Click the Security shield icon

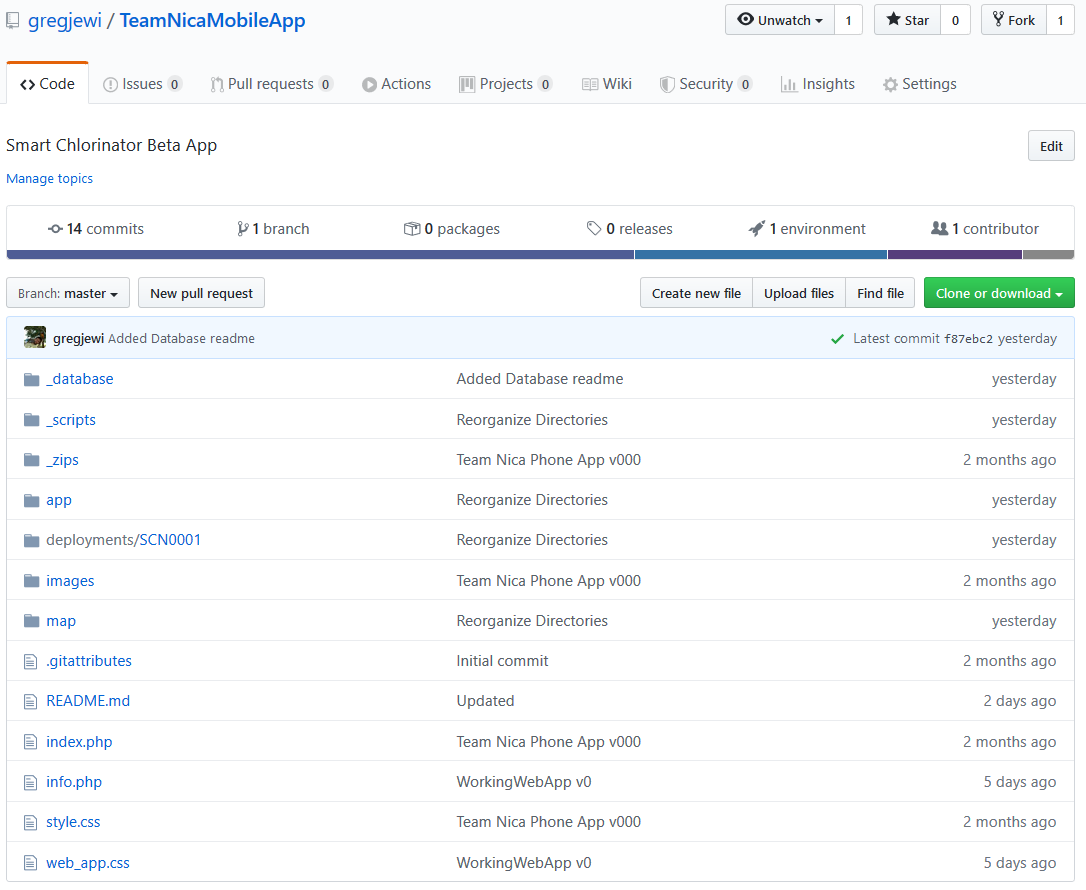pos(667,84)
